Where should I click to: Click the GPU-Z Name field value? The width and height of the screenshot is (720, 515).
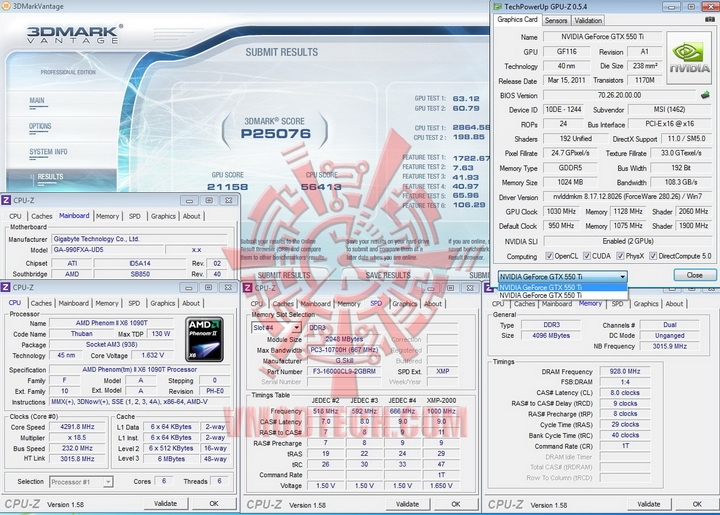602,36
